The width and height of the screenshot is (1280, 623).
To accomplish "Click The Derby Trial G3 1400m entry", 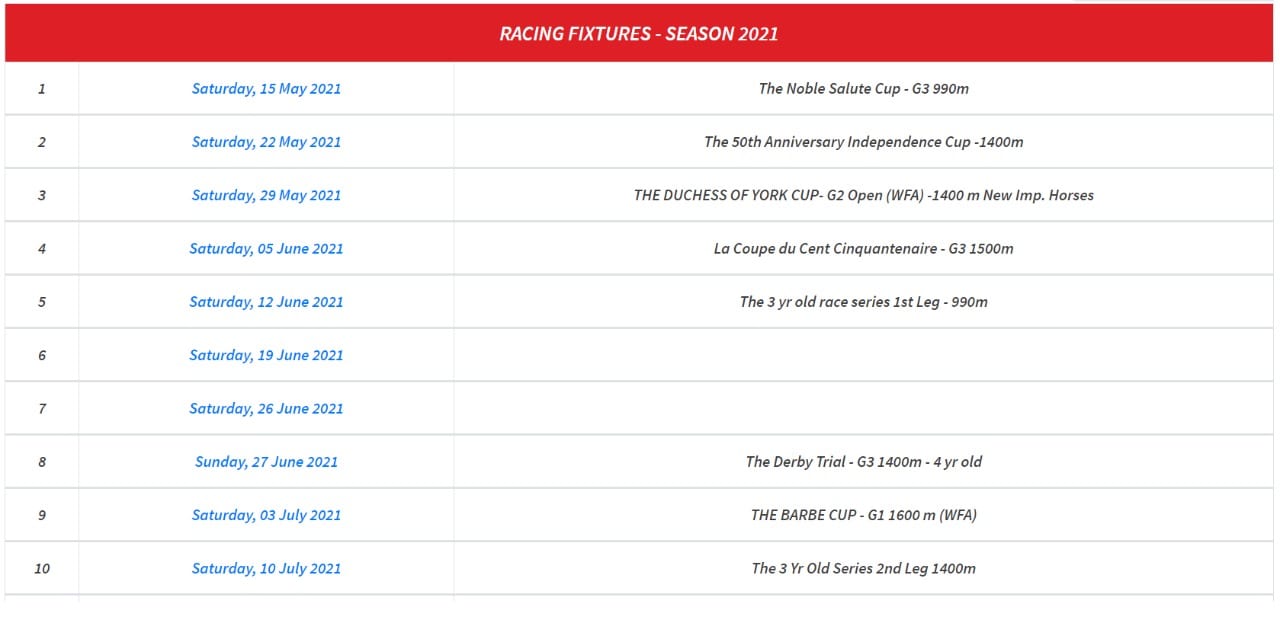I will [x=864, y=462].
